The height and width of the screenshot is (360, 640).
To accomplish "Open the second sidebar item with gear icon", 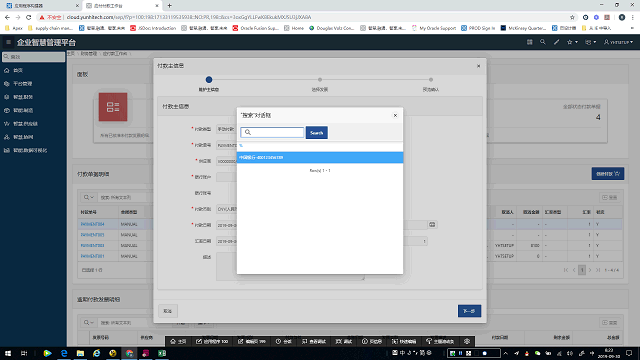I will (33, 84).
